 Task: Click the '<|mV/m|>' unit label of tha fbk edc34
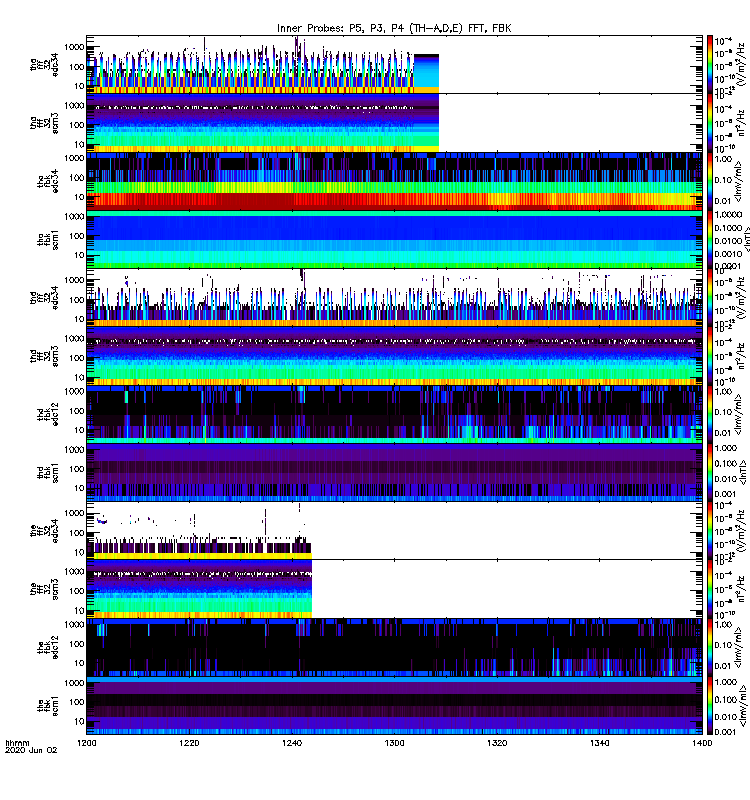[x=738, y=182]
